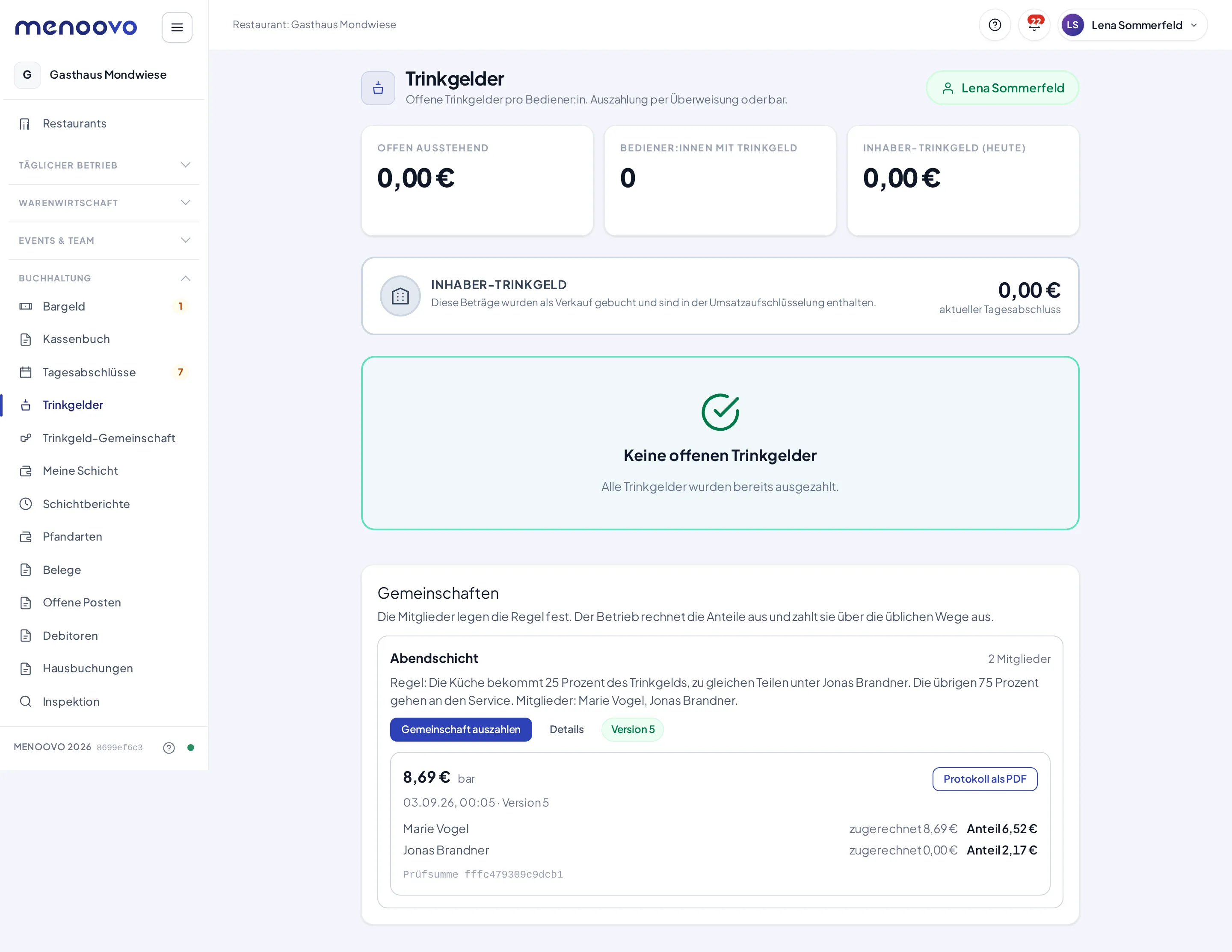Click the green status dot in footer
The height and width of the screenshot is (952, 1232).
pos(191,747)
